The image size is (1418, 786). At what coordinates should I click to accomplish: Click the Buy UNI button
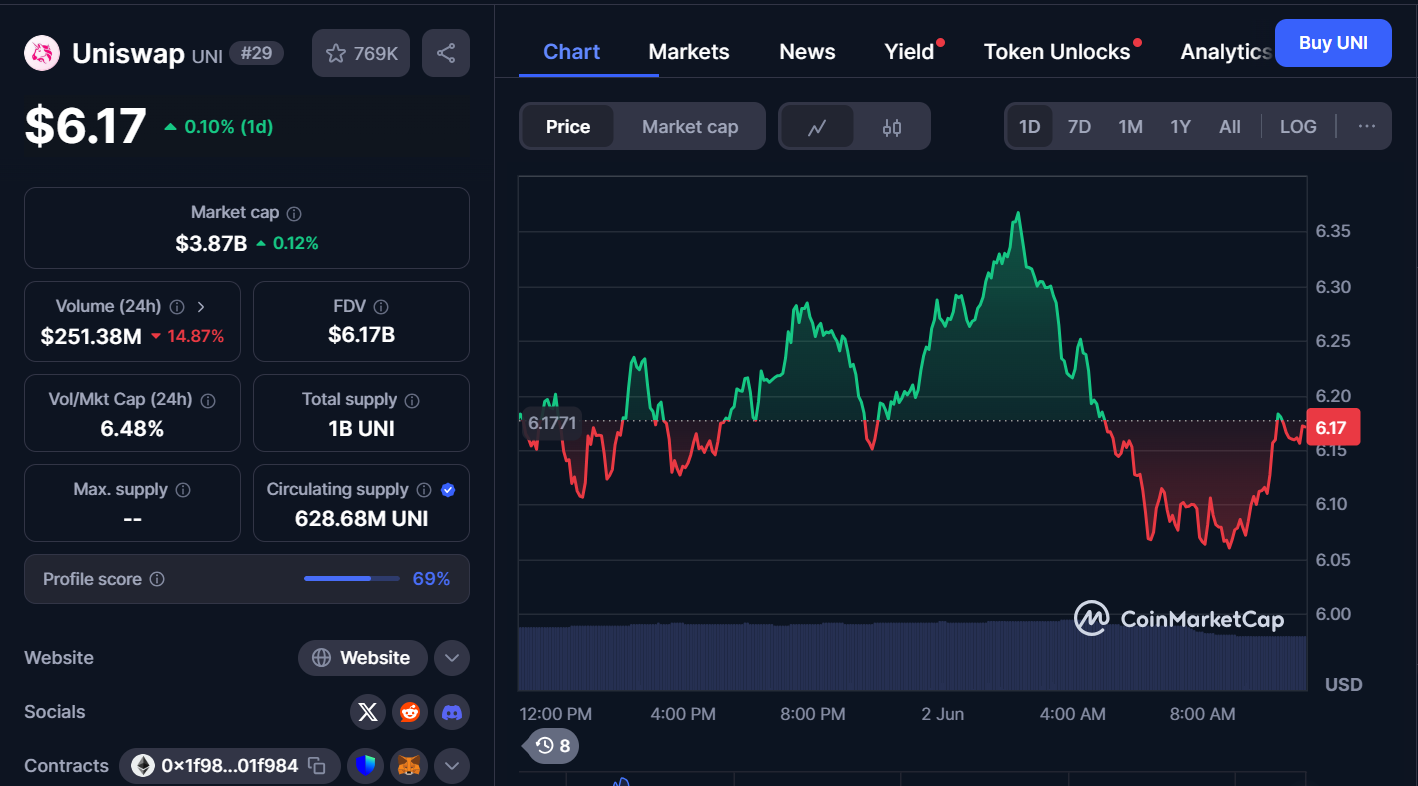(x=1333, y=43)
